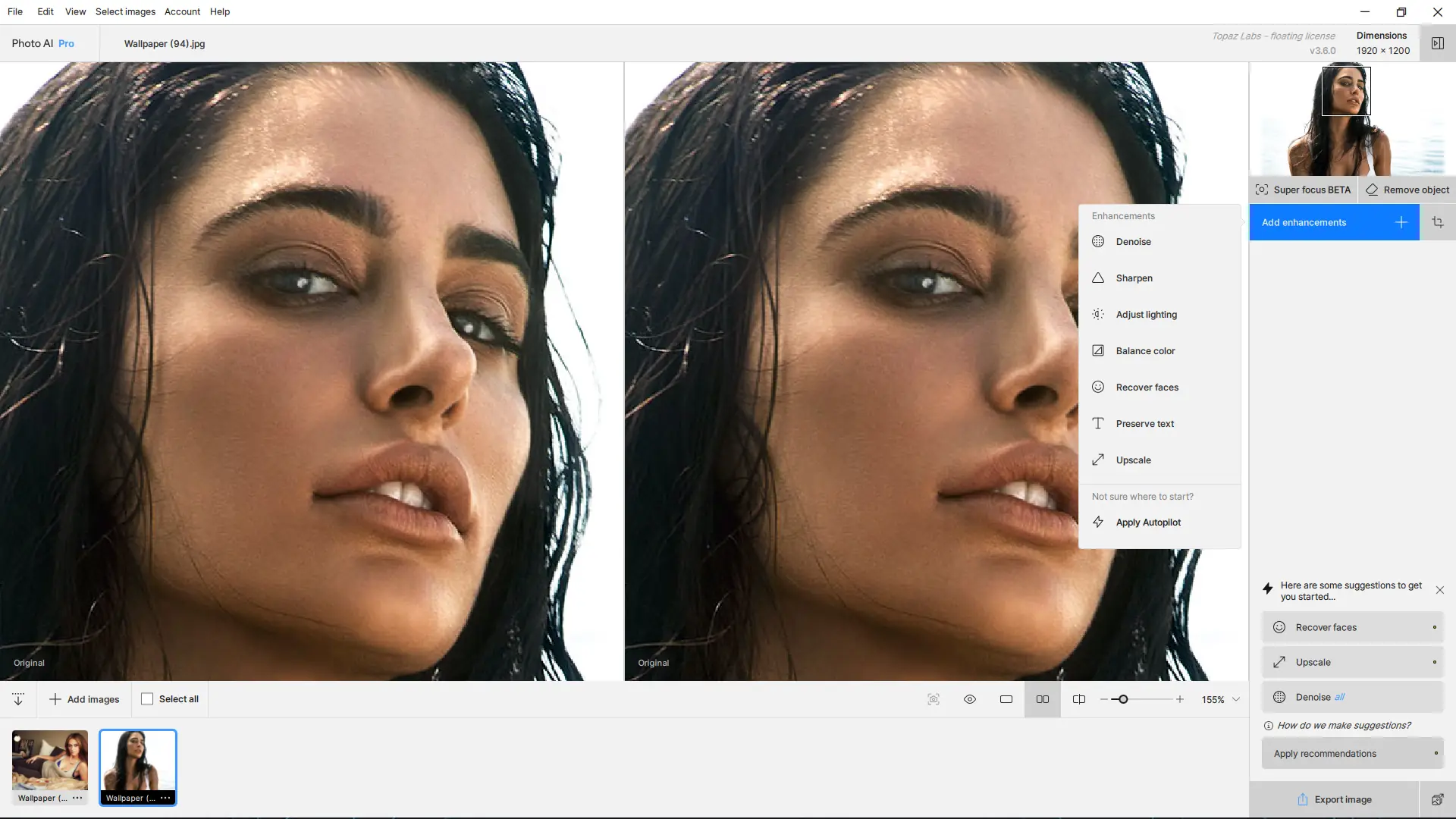Select the side-by-side view icon
This screenshot has height=819, width=1456.
1043,699
